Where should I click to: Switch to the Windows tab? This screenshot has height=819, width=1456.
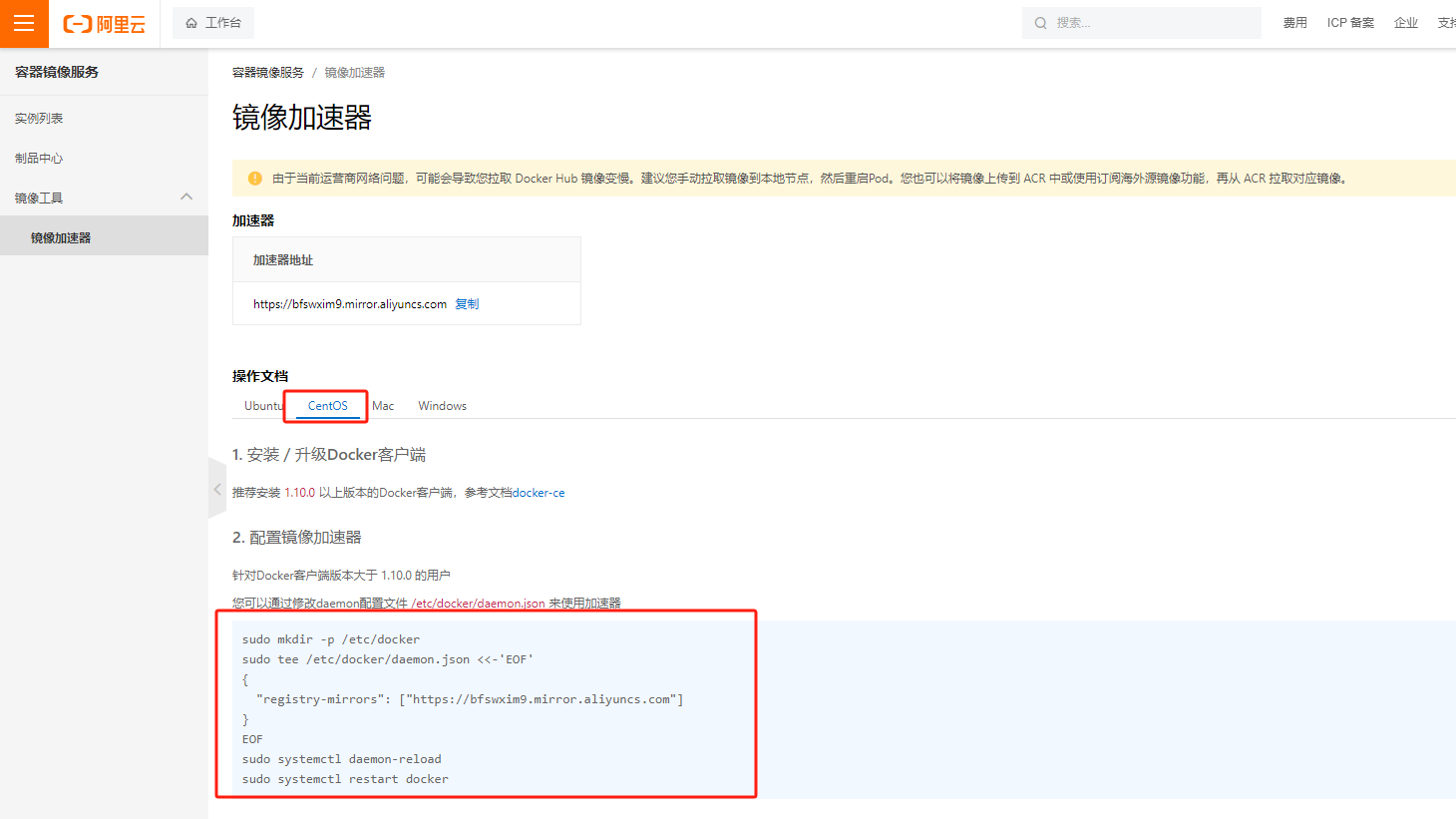(x=443, y=406)
